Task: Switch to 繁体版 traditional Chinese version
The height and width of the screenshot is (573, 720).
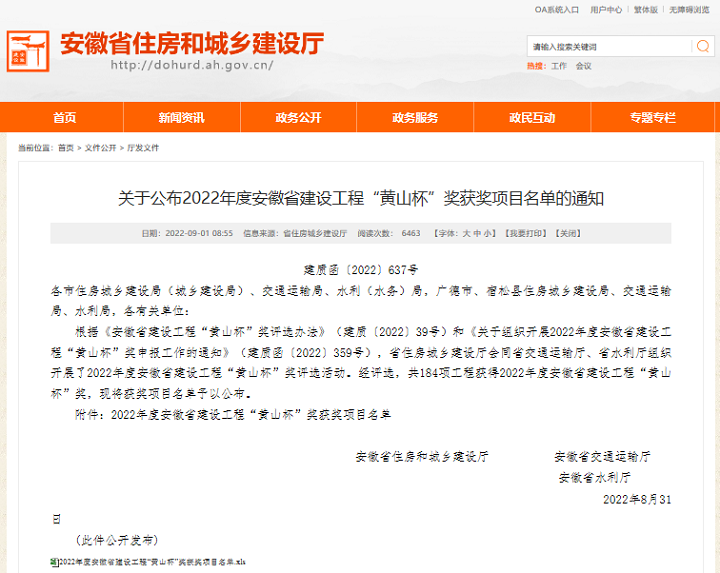Action: [645, 10]
